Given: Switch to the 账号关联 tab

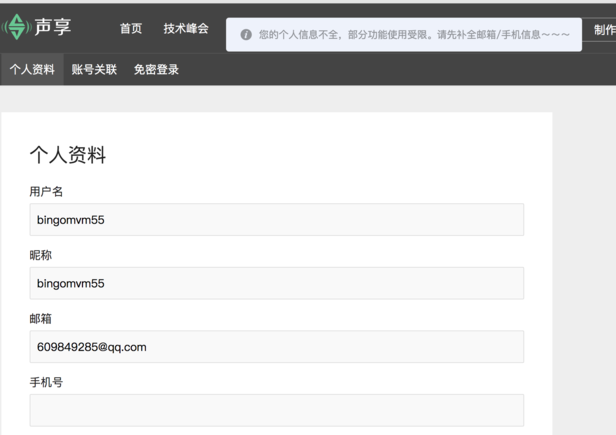Looking at the screenshot, I should [94, 70].
